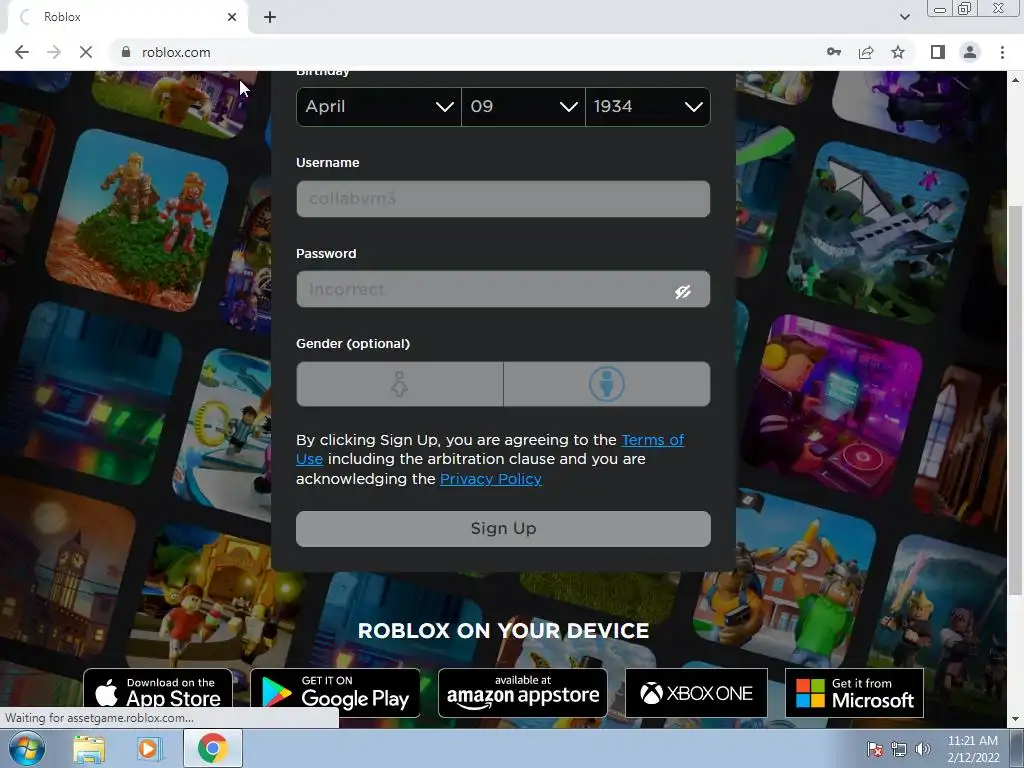This screenshot has width=1024, height=768.
Task: Share this page using the share icon
Action: coord(866,52)
